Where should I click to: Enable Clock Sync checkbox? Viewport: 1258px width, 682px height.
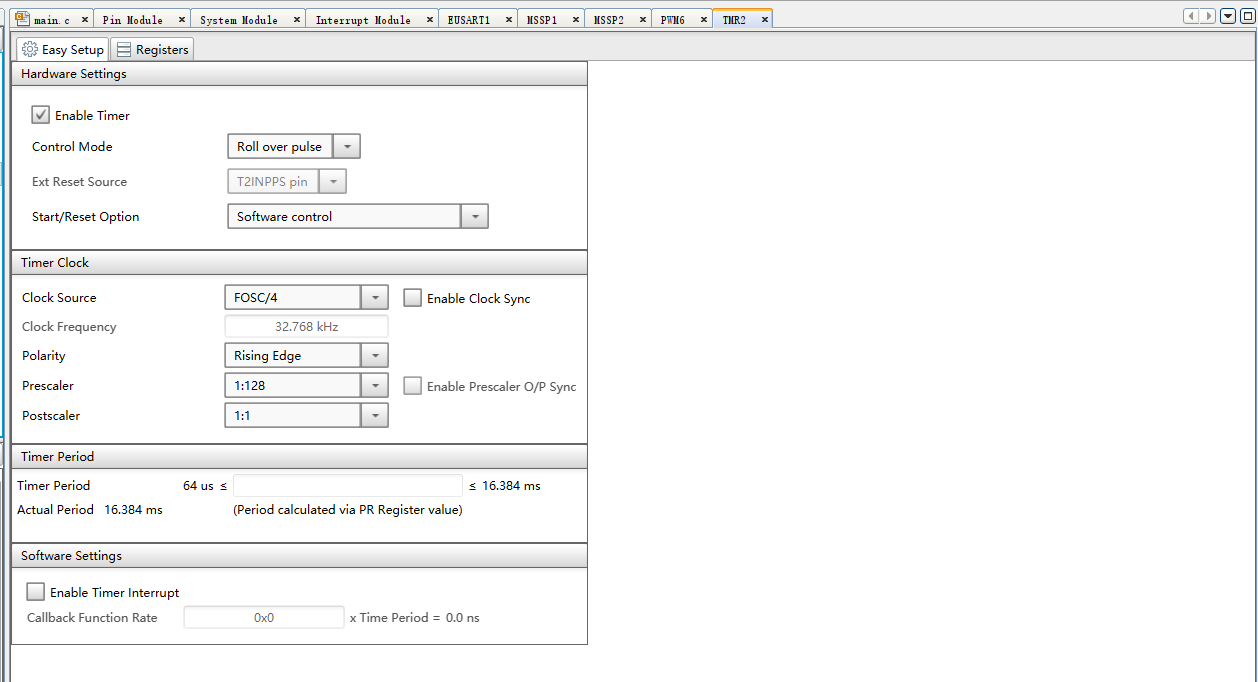click(x=413, y=298)
